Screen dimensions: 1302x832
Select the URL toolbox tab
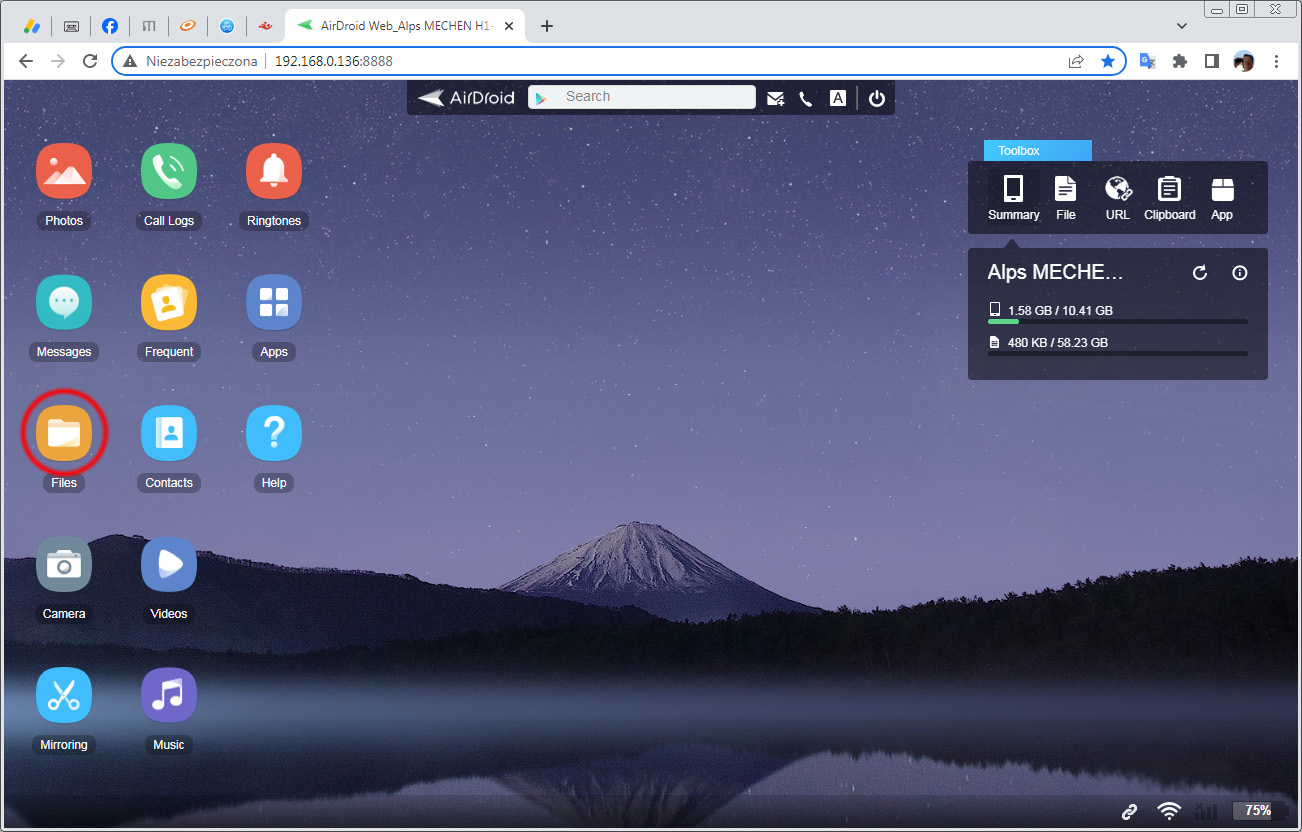pyautogui.click(x=1117, y=197)
